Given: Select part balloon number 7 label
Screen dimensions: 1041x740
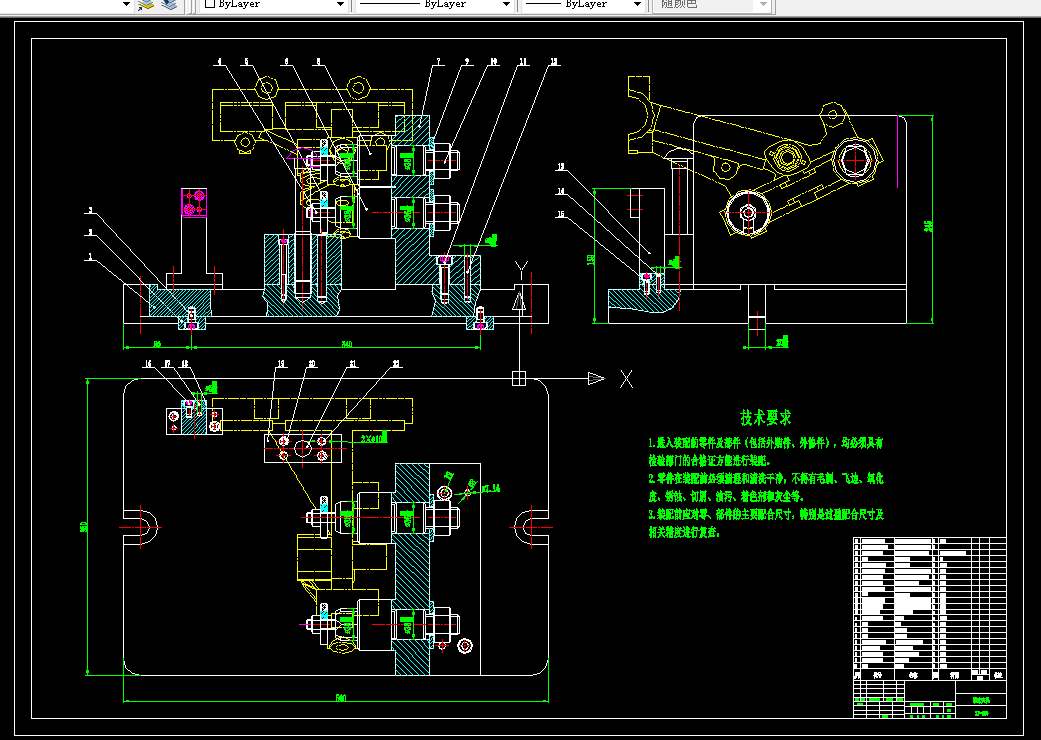Looking at the screenshot, I should pyautogui.click(x=438, y=62).
